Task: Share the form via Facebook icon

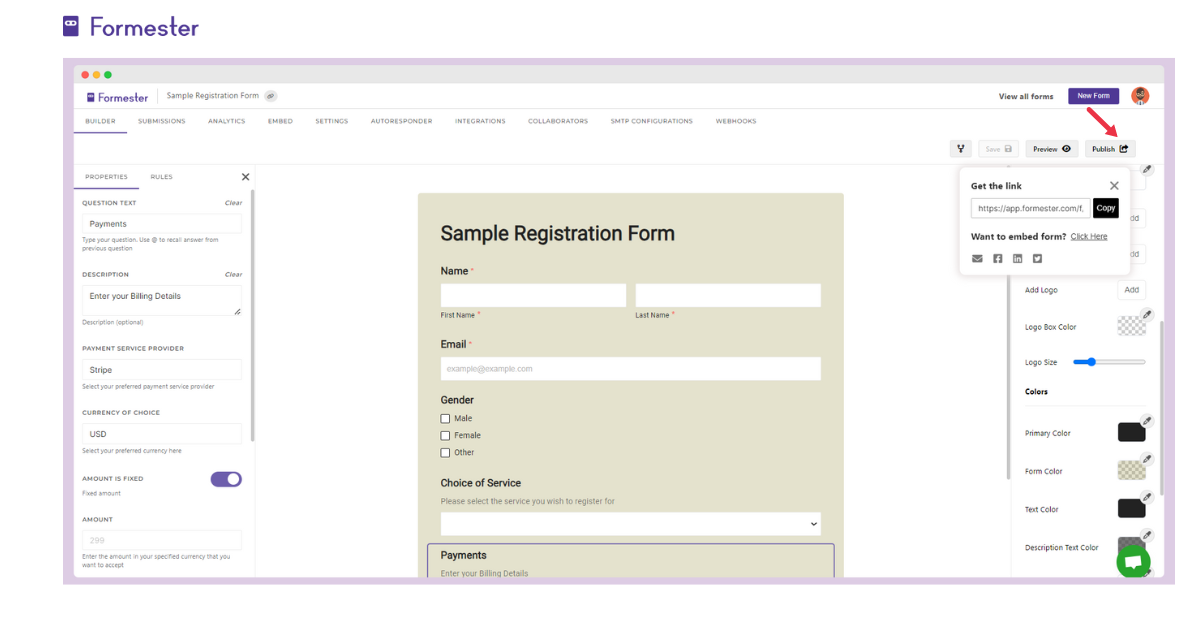Action: pyautogui.click(x=997, y=258)
